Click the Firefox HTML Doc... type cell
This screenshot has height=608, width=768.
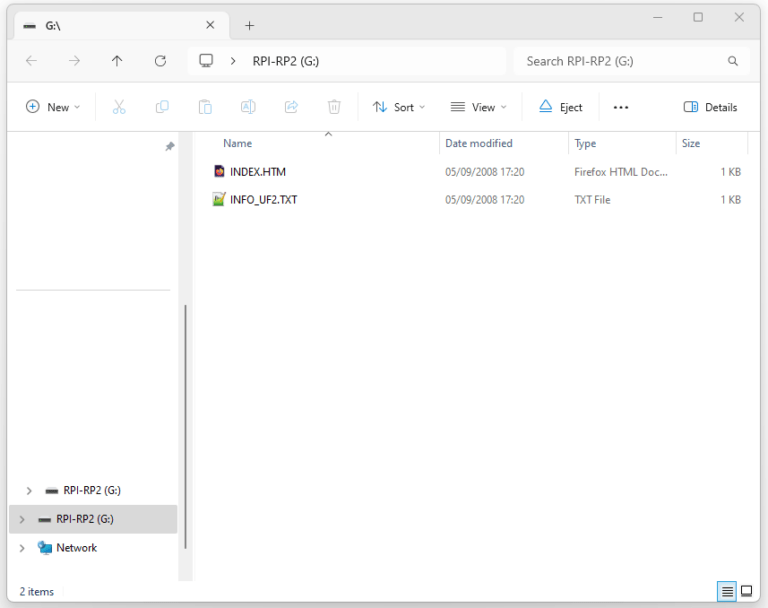click(621, 172)
